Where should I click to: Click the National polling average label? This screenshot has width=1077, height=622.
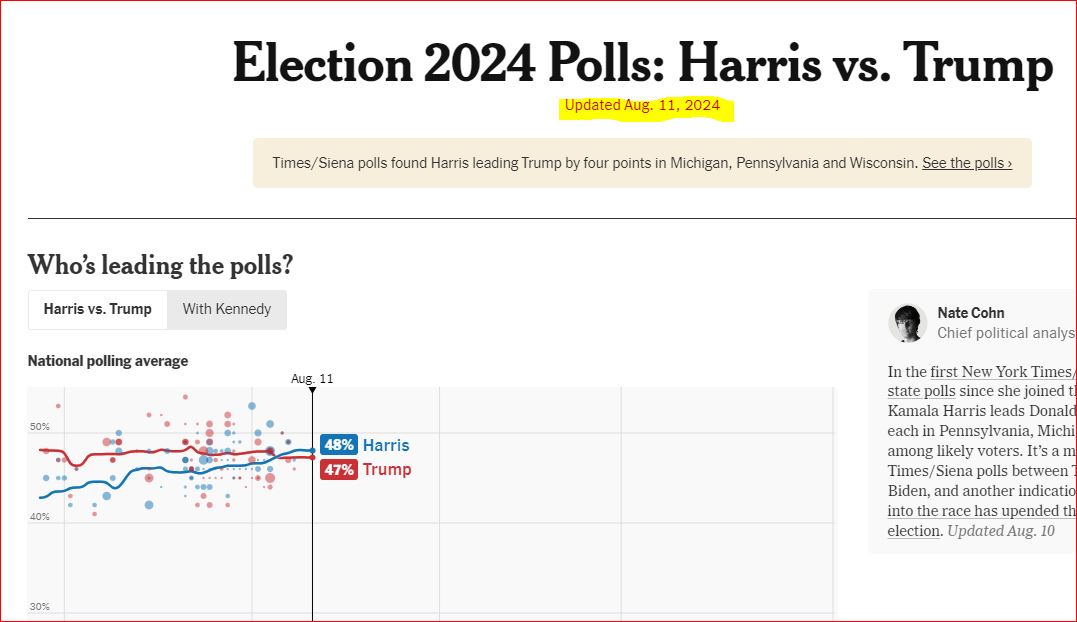108,361
